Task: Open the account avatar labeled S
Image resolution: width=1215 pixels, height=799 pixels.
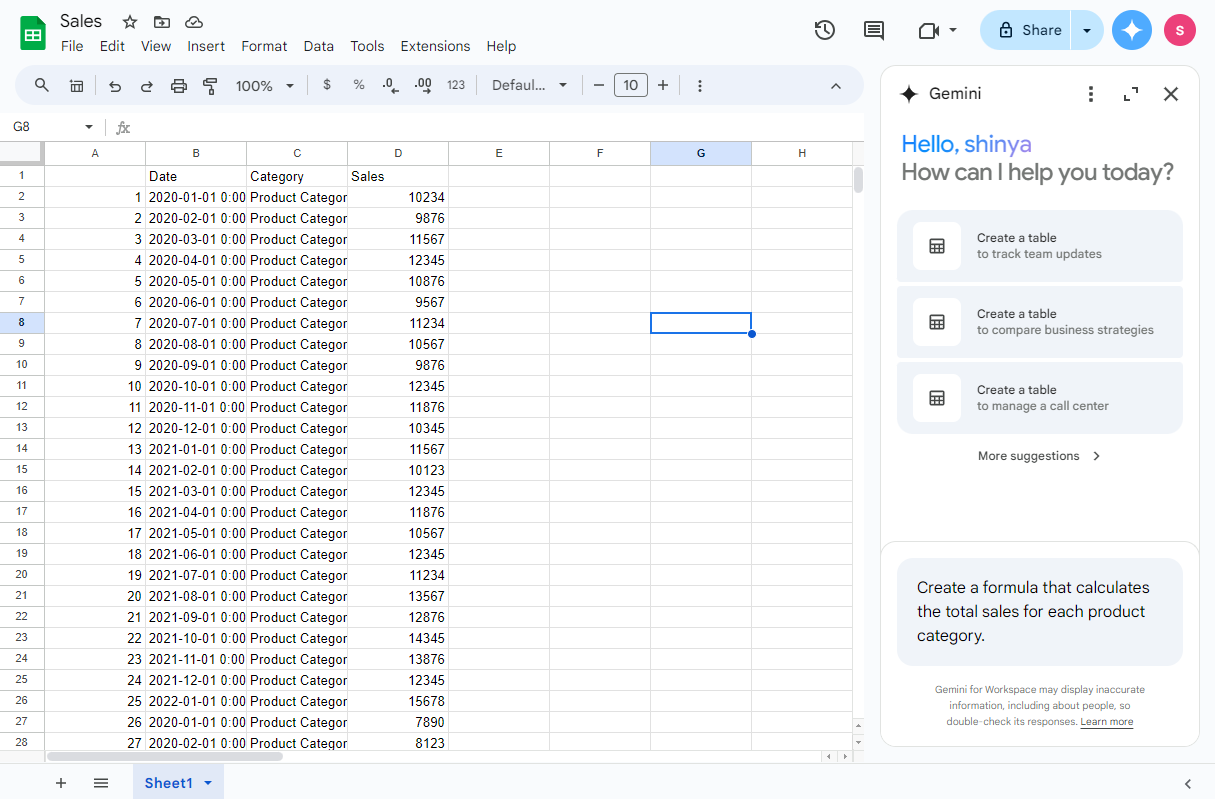Action: (1180, 30)
